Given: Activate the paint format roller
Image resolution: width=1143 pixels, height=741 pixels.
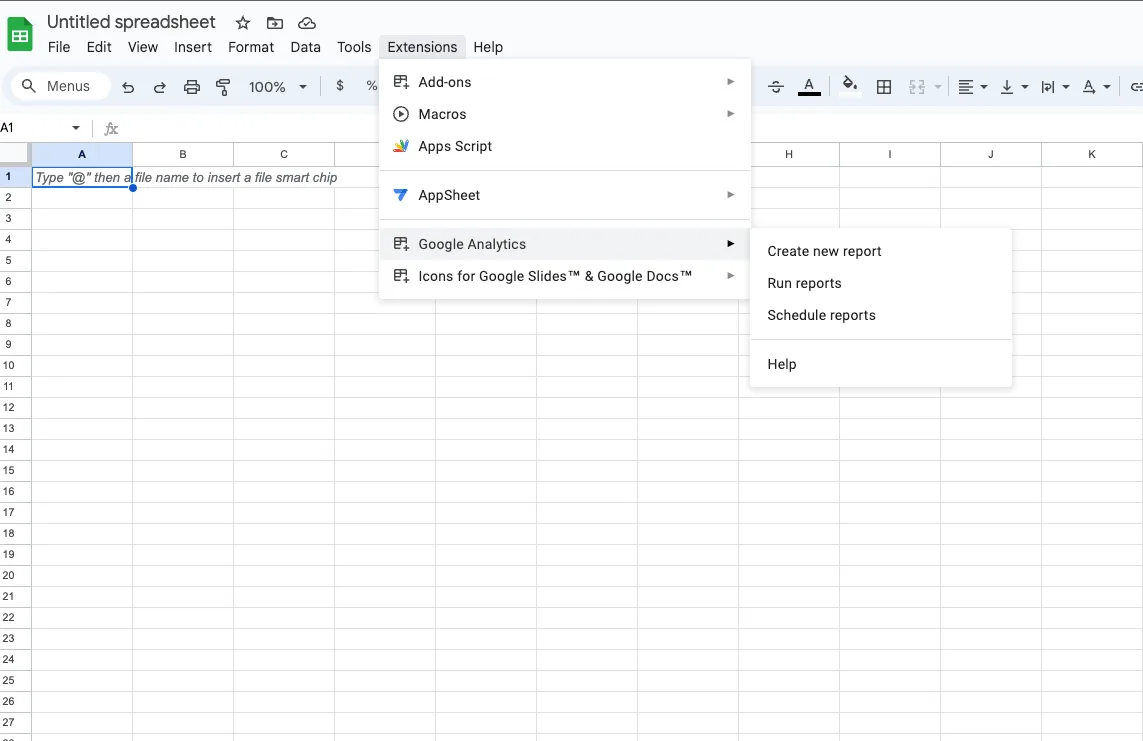Looking at the screenshot, I should click(x=223, y=87).
